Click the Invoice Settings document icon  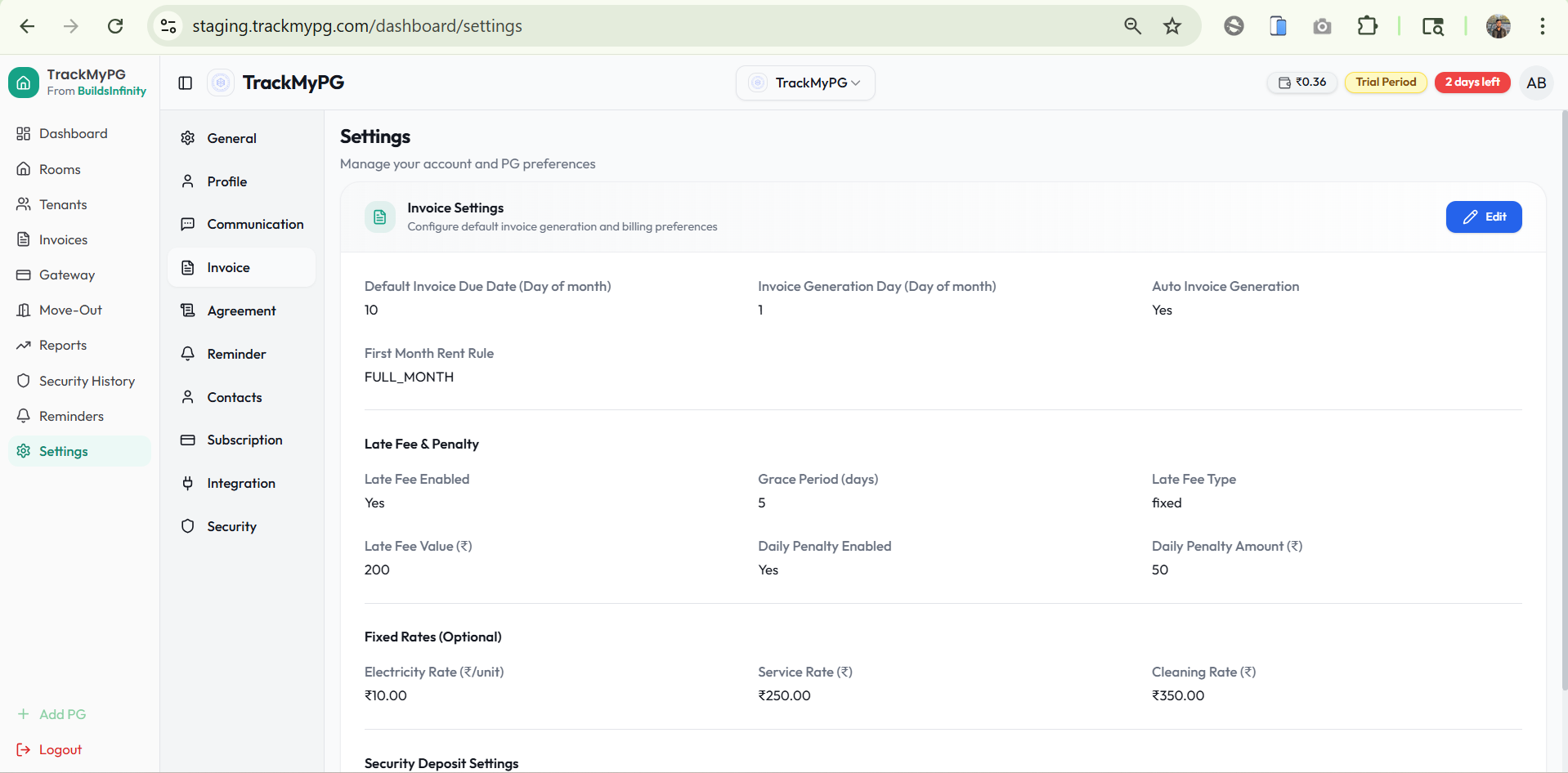pos(380,217)
